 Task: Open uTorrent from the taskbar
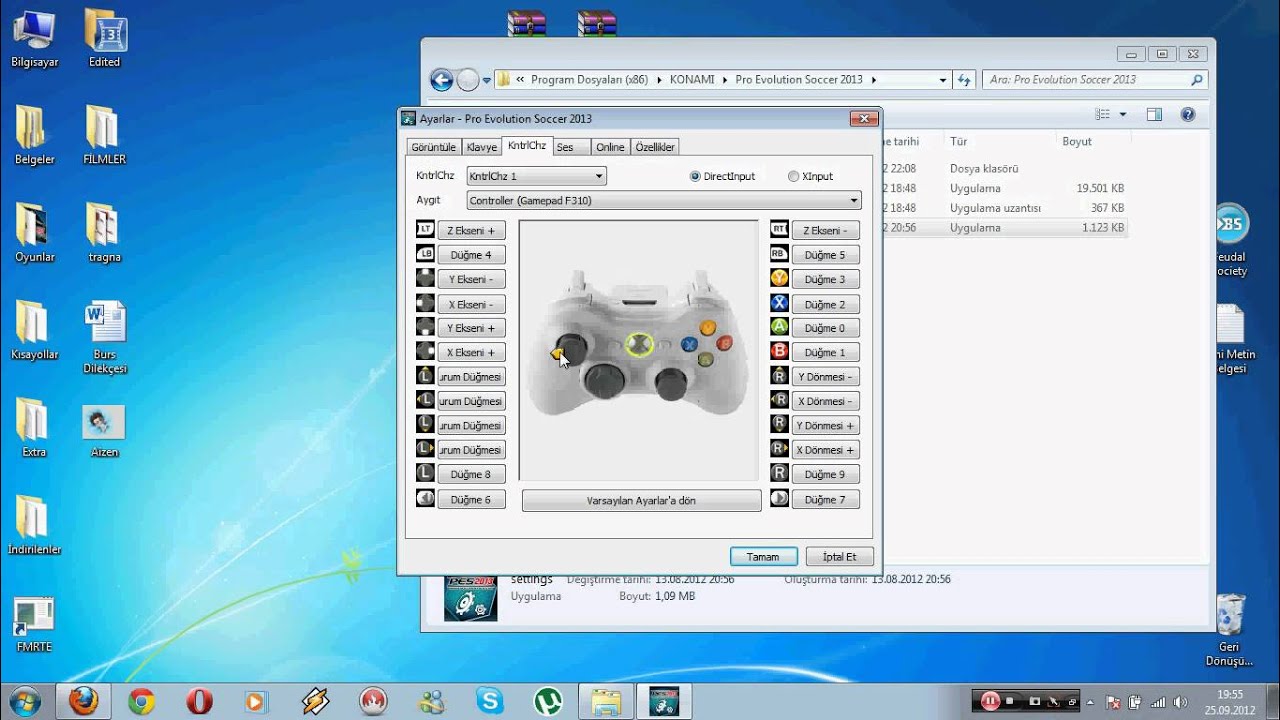pyautogui.click(x=548, y=701)
